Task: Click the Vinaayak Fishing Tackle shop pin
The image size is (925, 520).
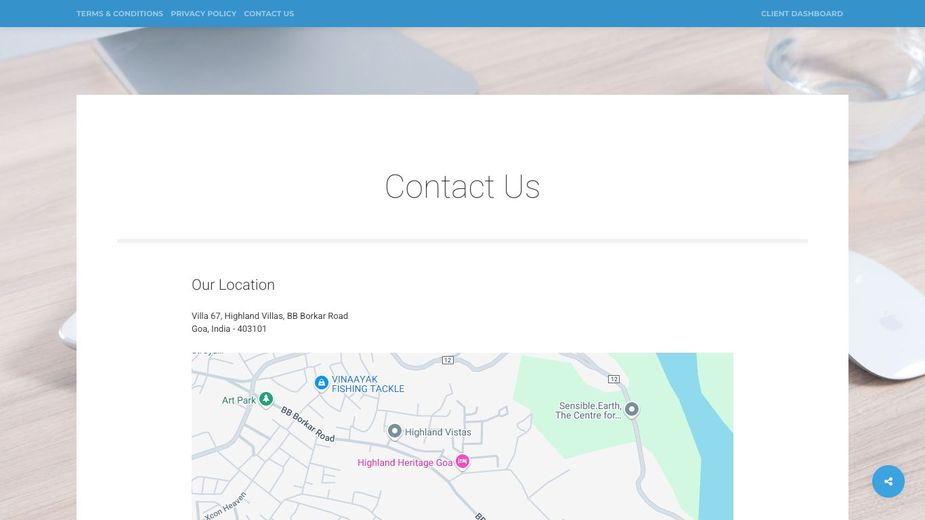Action: tap(321, 384)
